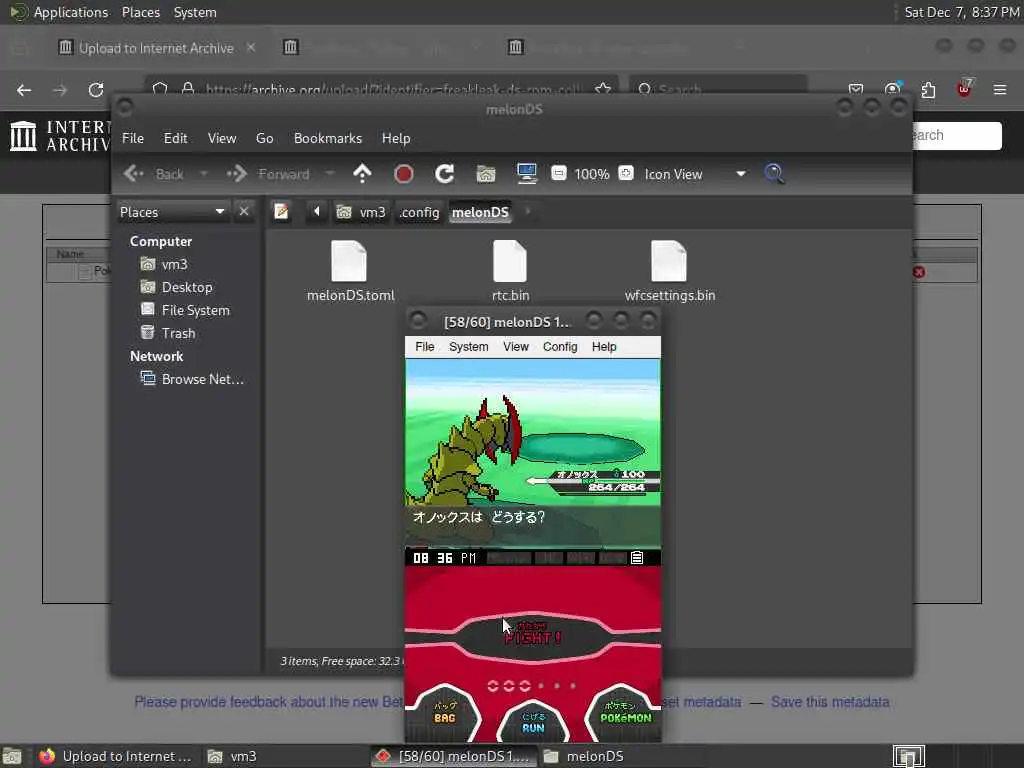
Task: Go back in file manager toolbar
Action: (154, 174)
